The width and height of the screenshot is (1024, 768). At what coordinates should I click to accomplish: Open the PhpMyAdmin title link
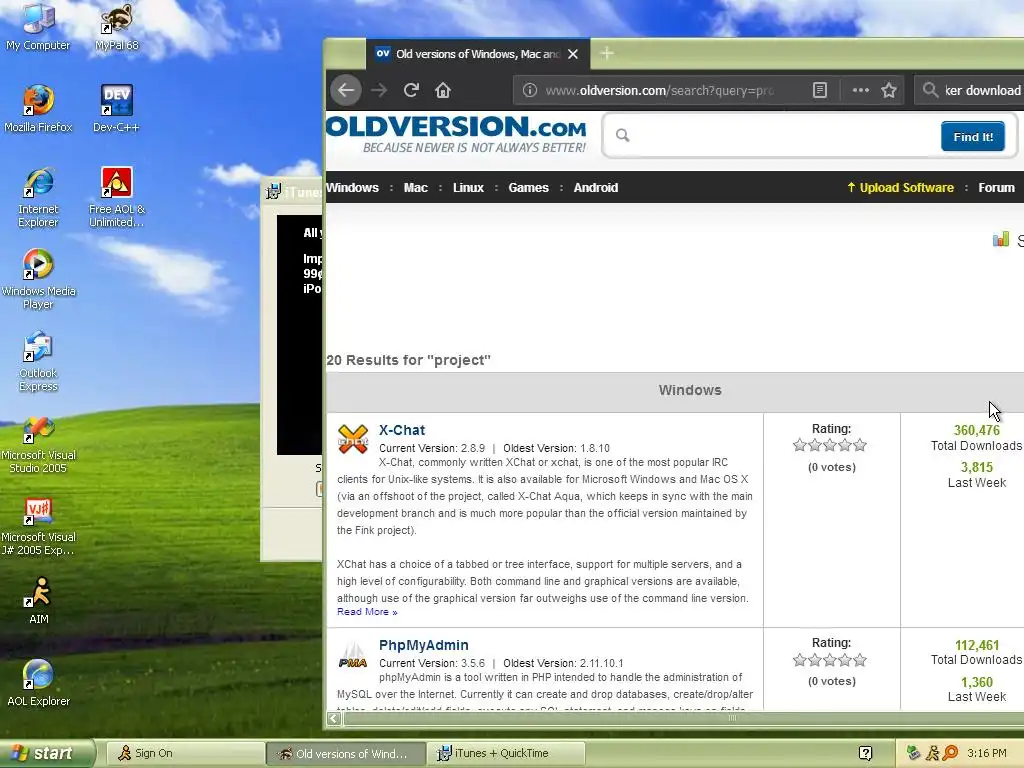point(423,645)
